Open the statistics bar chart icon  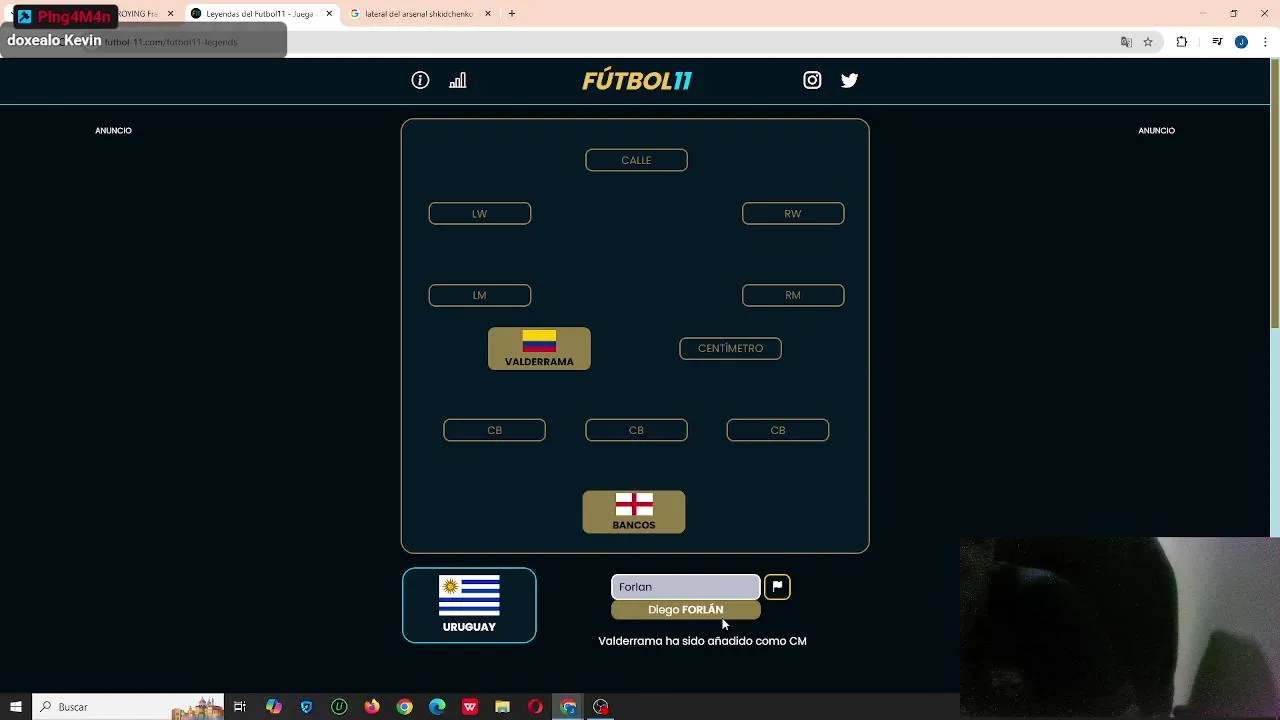(458, 80)
